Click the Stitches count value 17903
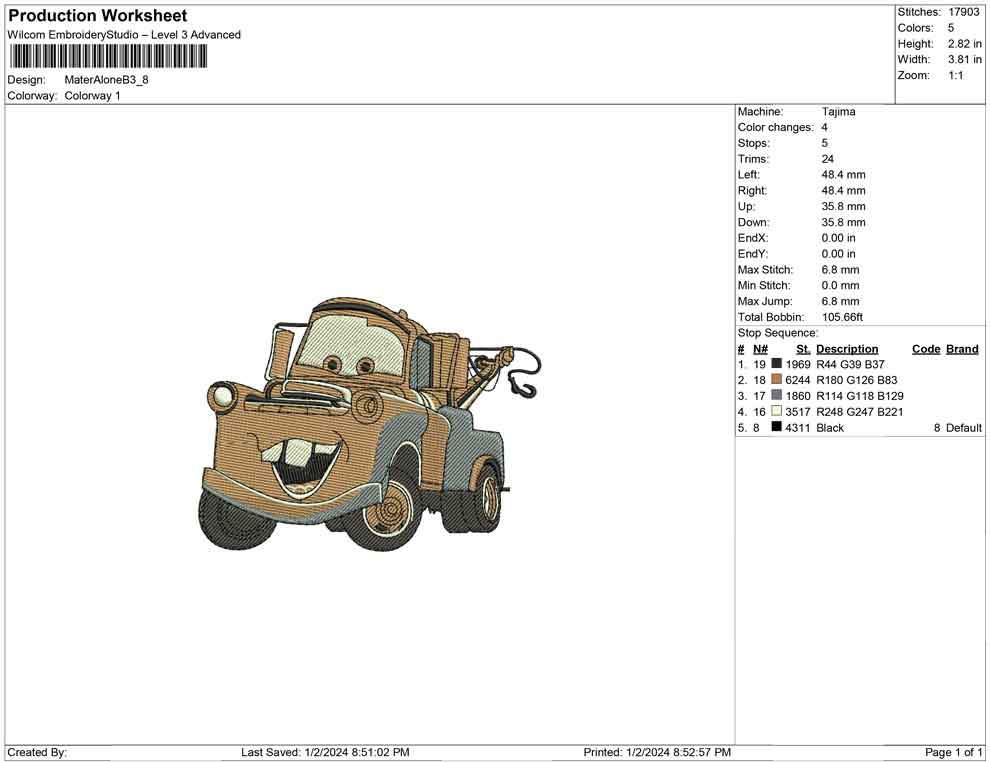 [964, 12]
